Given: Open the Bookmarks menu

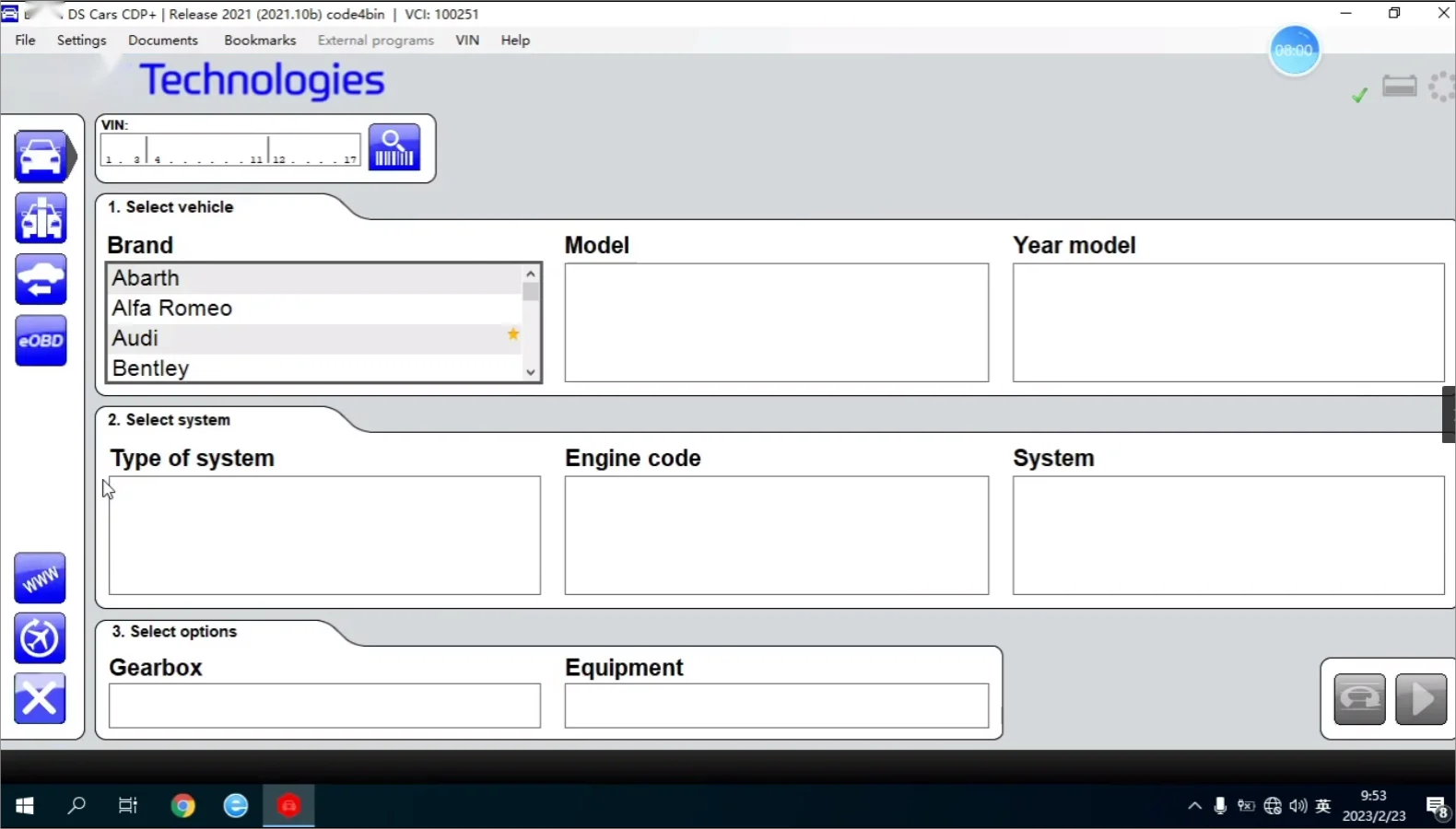Looking at the screenshot, I should [260, 41].
